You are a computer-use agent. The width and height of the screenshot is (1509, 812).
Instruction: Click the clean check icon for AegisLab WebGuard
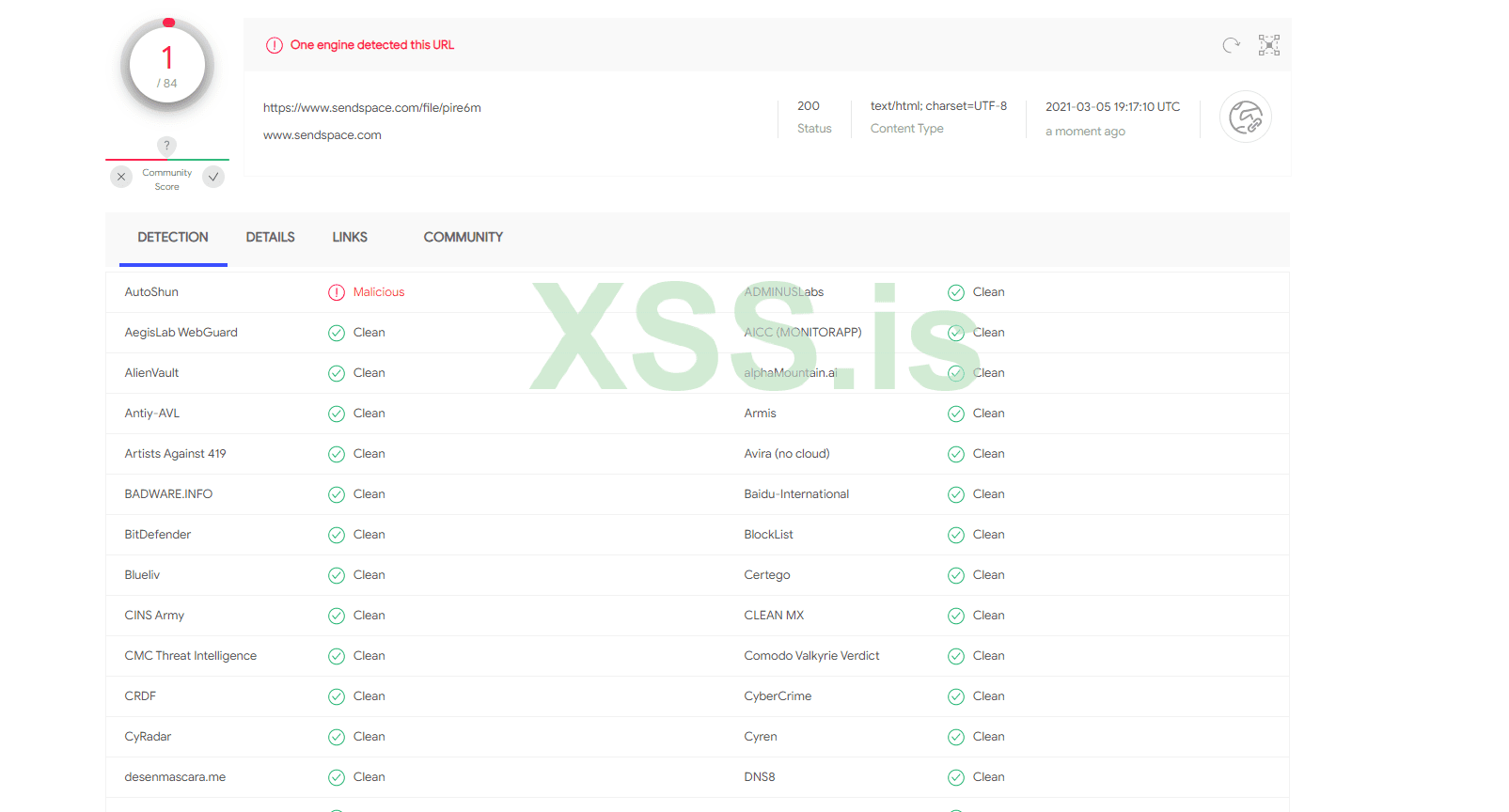click(337, 333)
